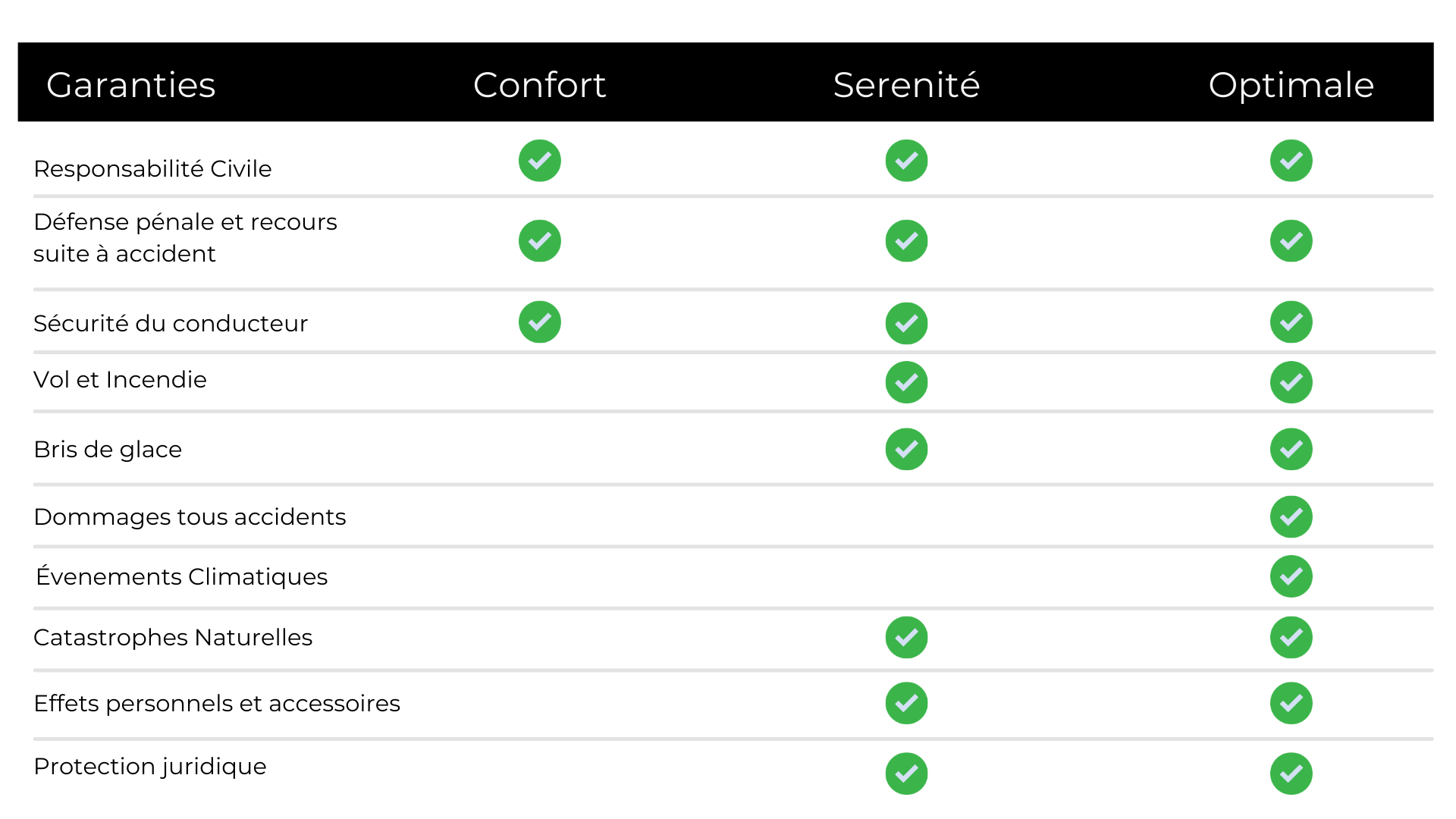This screenshot has height=819, width=1456.
Task: Select the Serenité column header
Action: (x=906, y=84)
